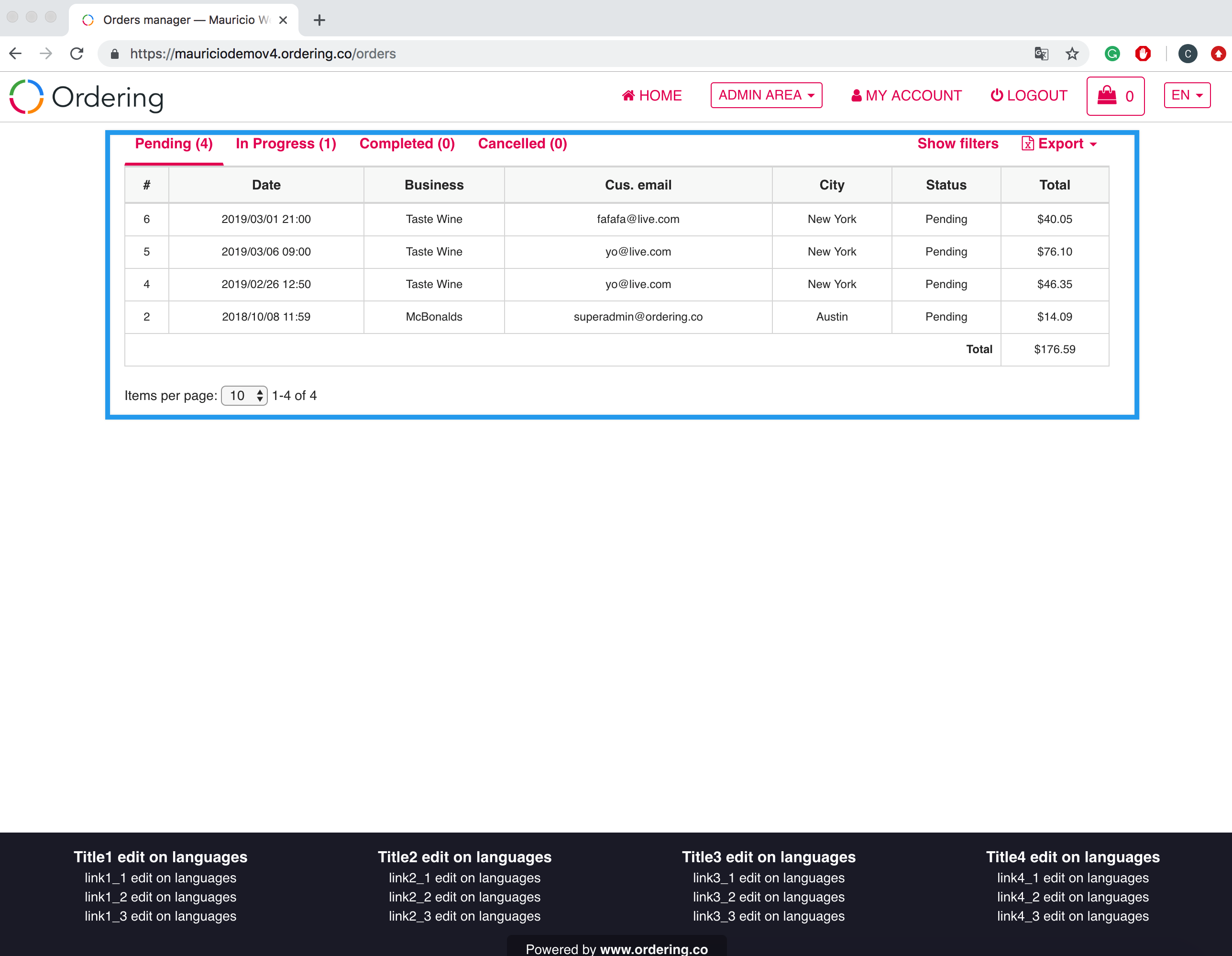This screenshot has height=956, width=1232.
Task: Open Google Translate icon in address bar
Action: (x=1041, y=54)
